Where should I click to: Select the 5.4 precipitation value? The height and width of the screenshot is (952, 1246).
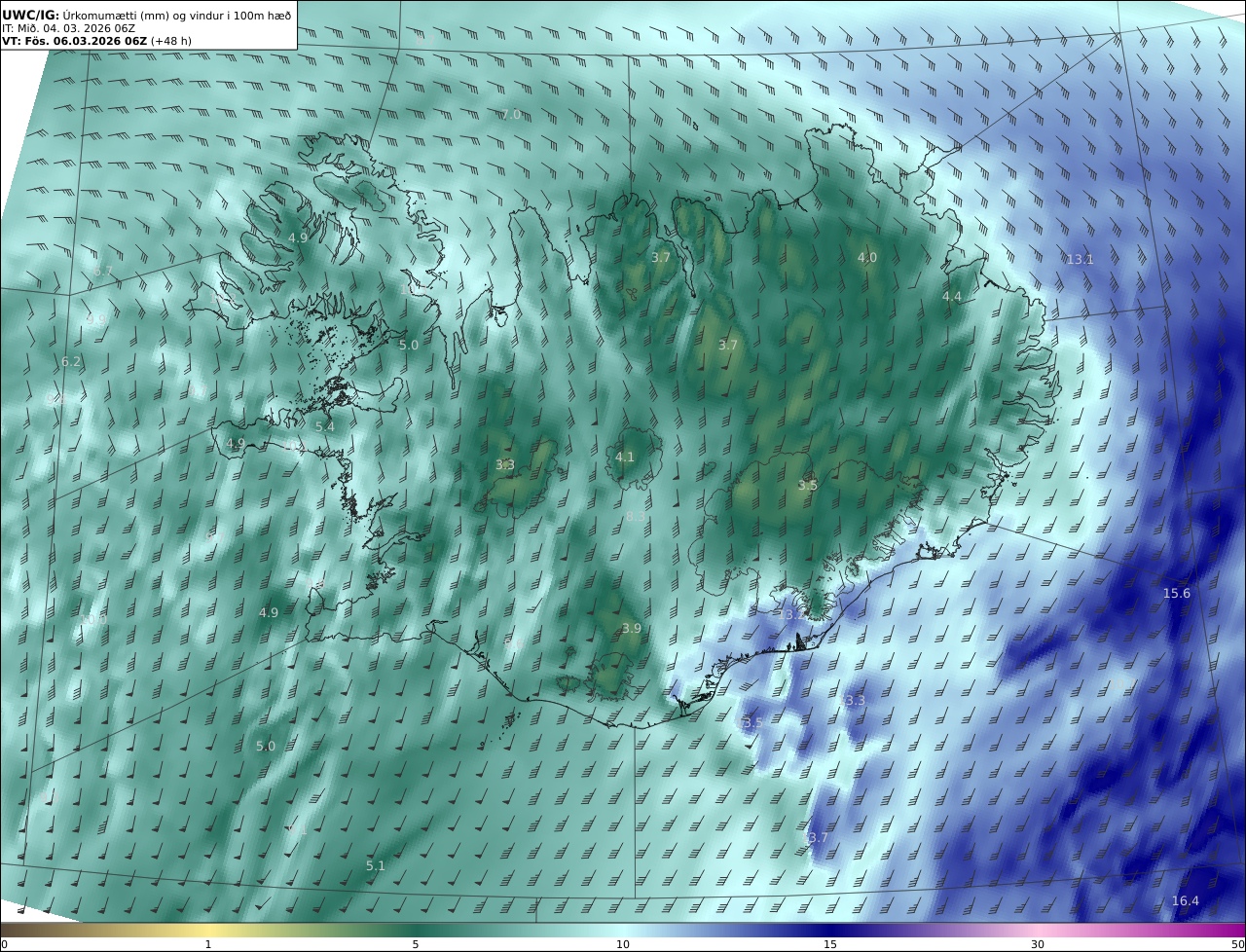[x=324, y=427]
